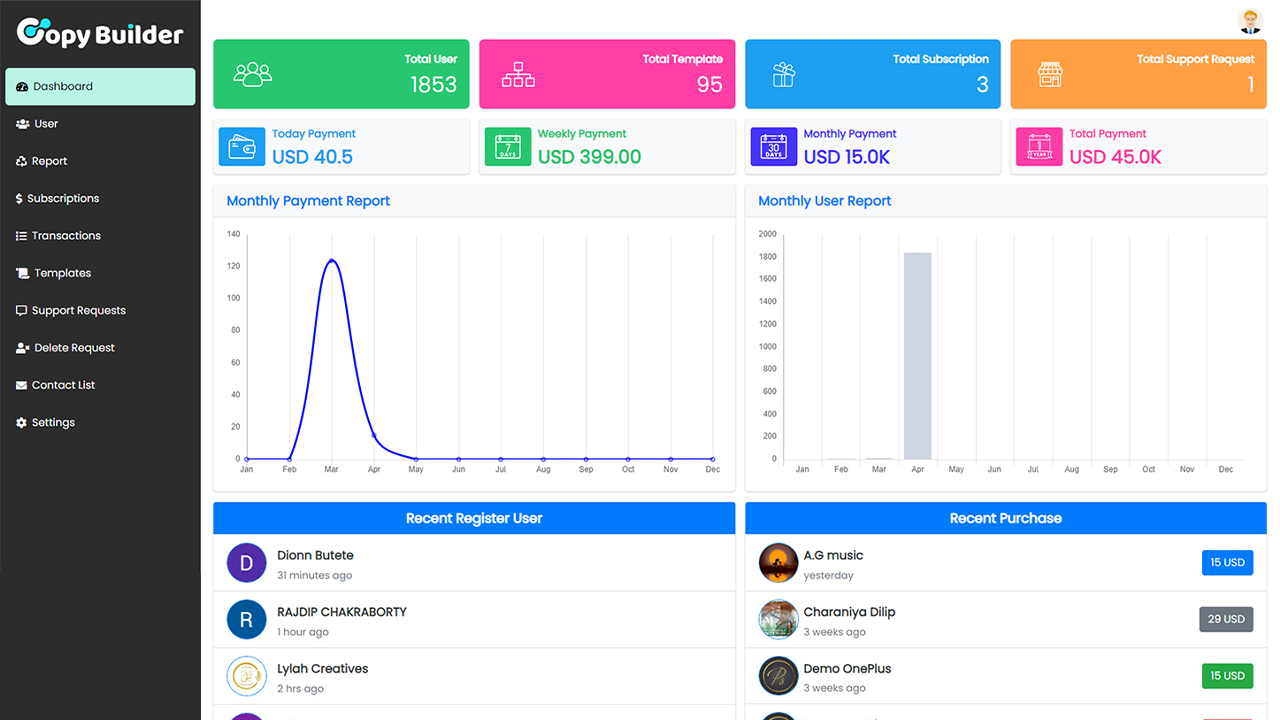Image resolution: width=1280 pixels, height=720 pixels.
Task: Click the Weekly Payment 7-days calendar icon
Action: coord(507,147)
